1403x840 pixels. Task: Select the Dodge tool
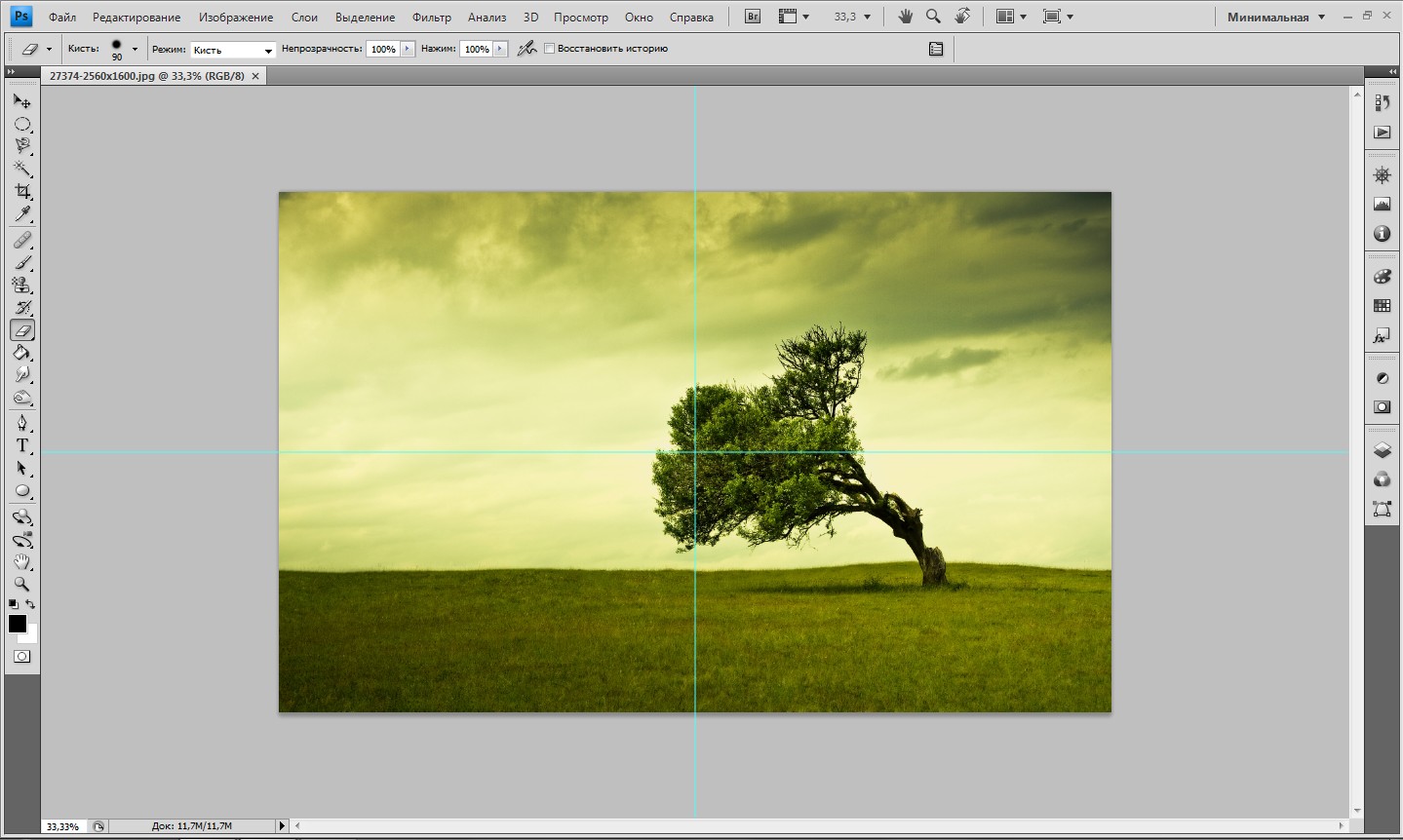point(21,398)
